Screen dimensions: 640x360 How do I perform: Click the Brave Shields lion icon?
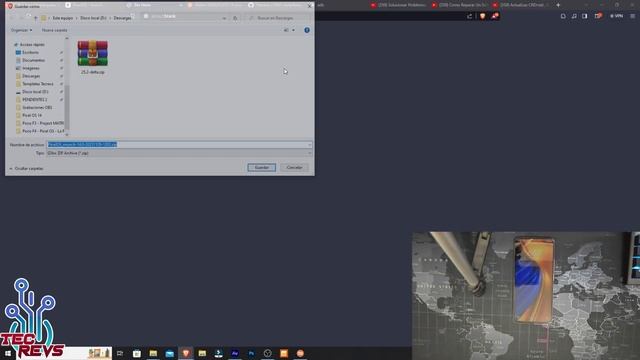pyautogui.click(x=482, y=16)
